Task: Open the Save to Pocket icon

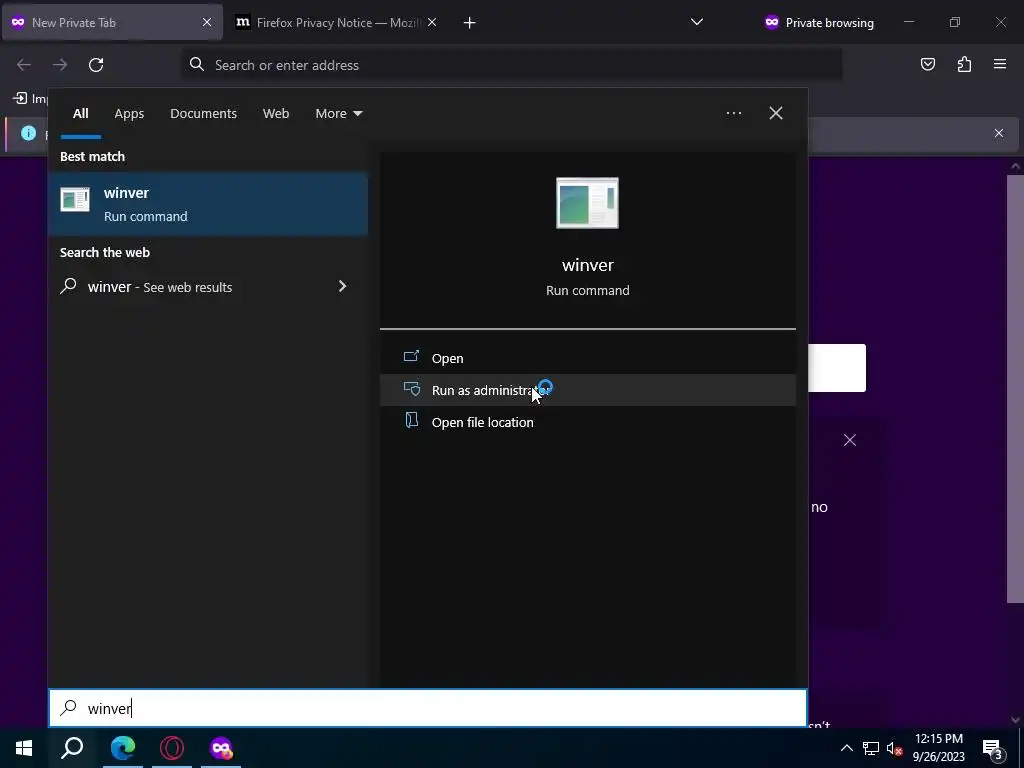Action: coord(928,64)
